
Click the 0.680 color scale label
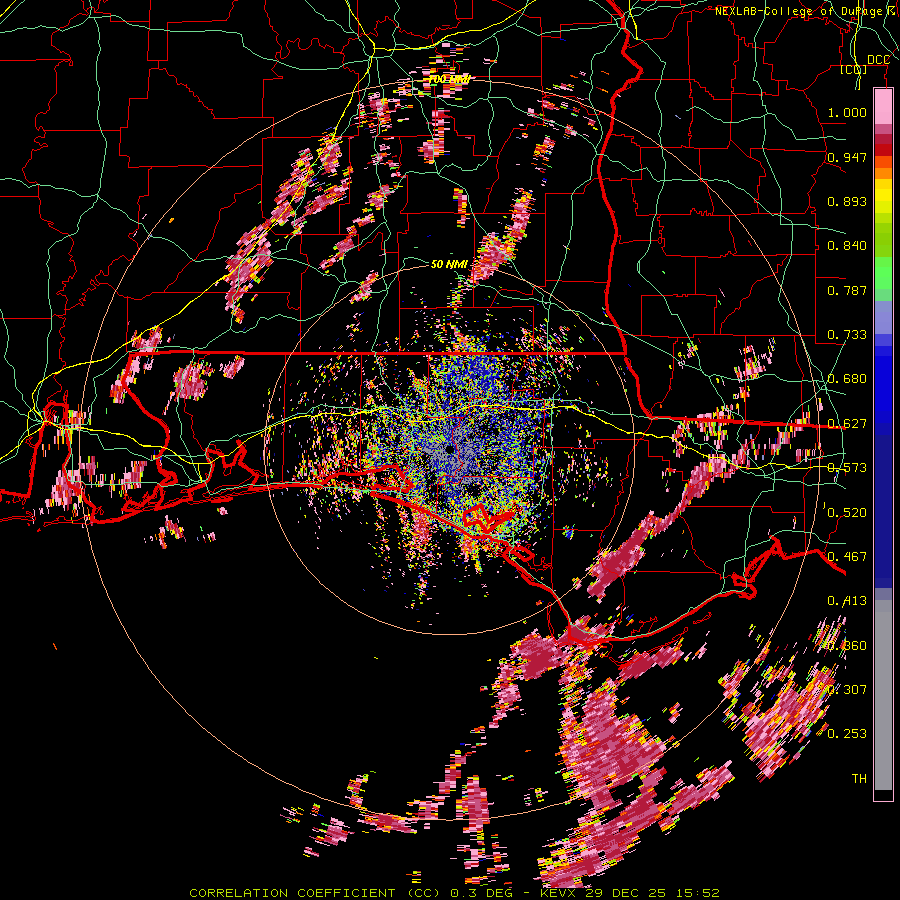click(847, 379)
